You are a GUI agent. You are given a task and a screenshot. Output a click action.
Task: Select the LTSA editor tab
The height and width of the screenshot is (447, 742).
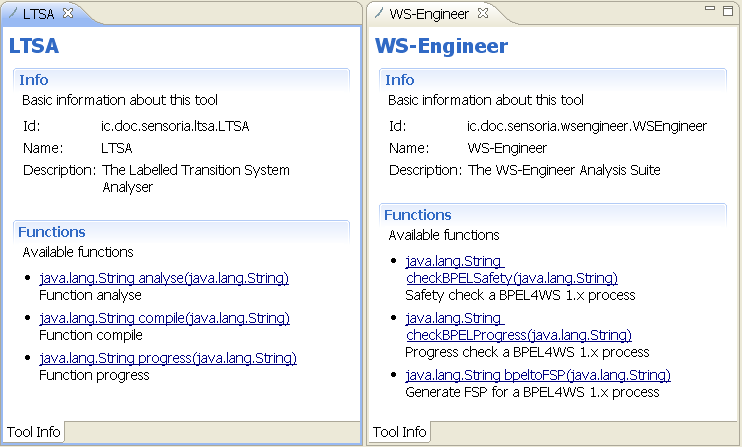[x=38, y=14]
